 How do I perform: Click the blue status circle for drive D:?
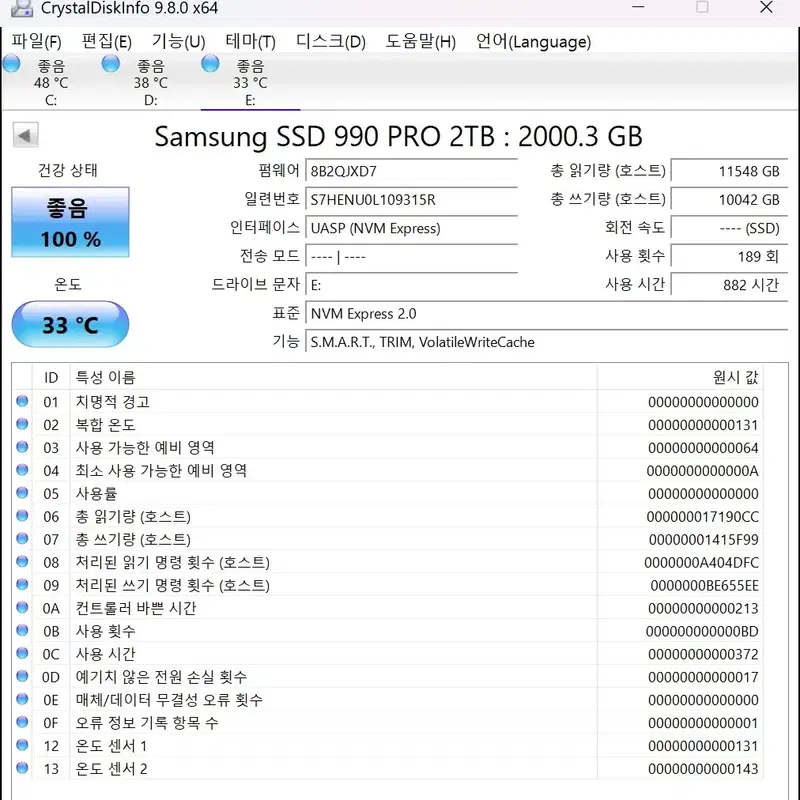[111, 64]
